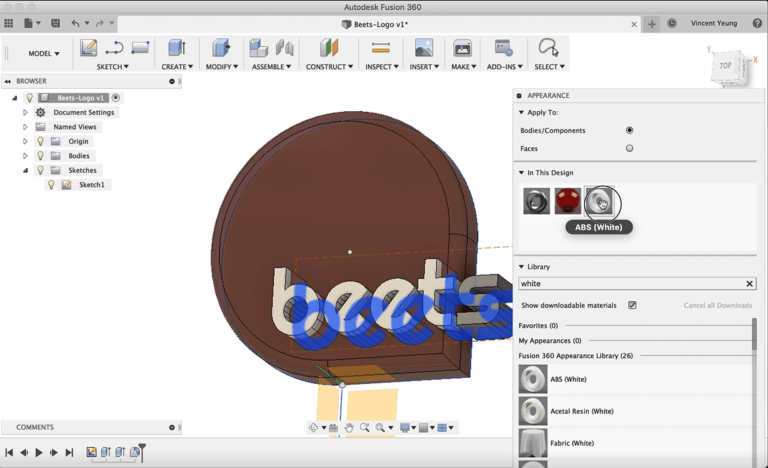Open the Job Status clock icon
Screen dimensions: 768x468
[x=672, y=23]
